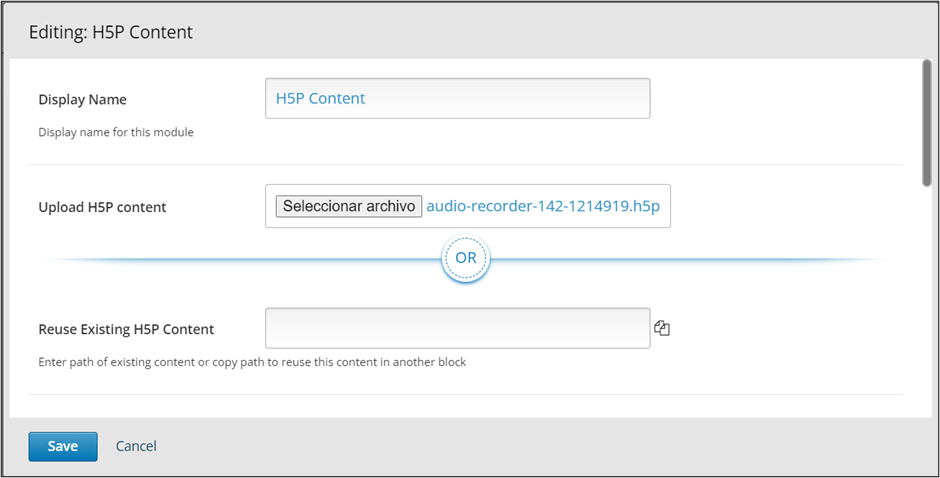Screen dimensions: 940x478
Task: Click the circular OR separator badge
Action: [466, 258]
